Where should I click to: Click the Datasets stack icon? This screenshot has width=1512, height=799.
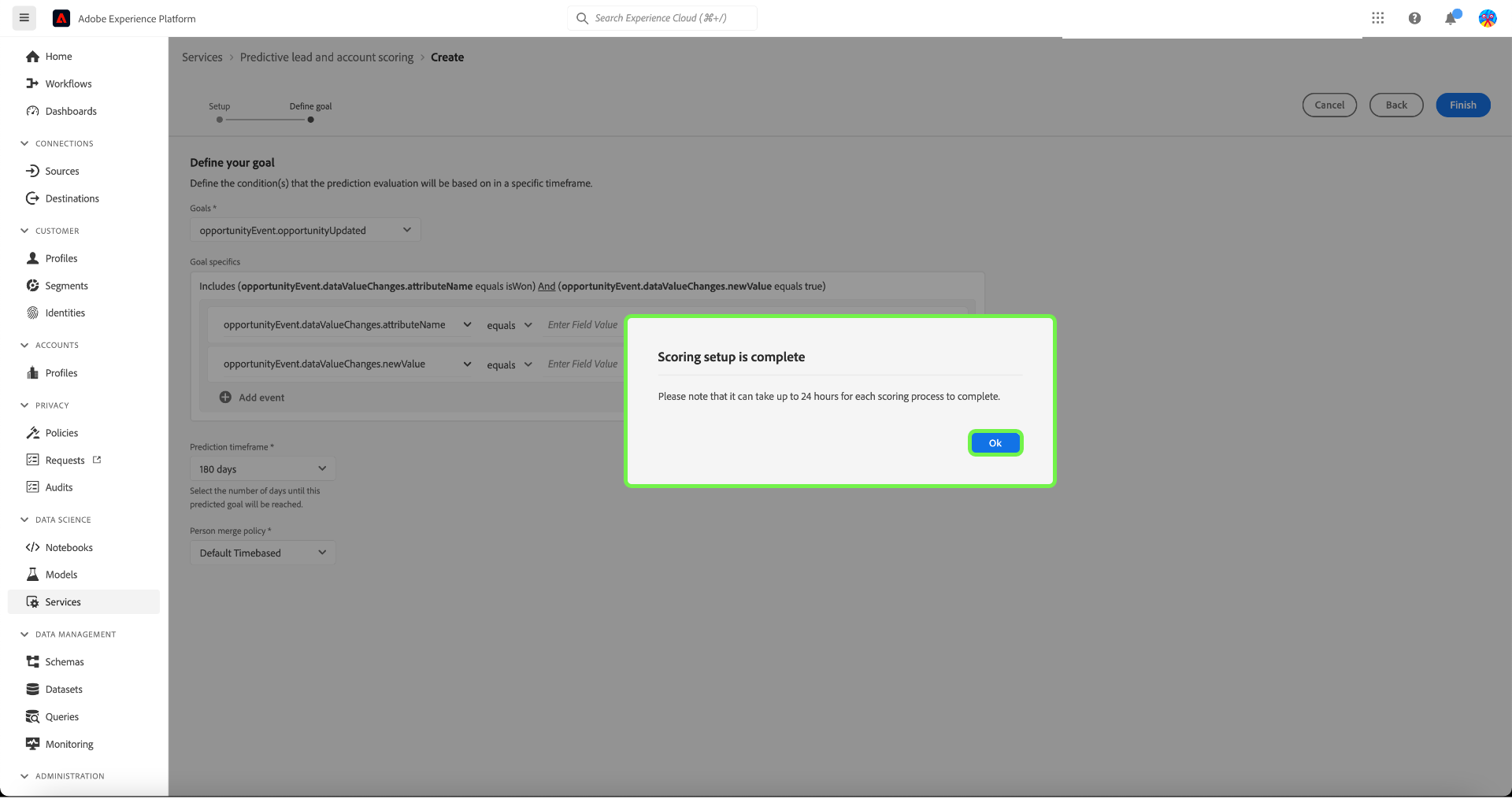32,690
